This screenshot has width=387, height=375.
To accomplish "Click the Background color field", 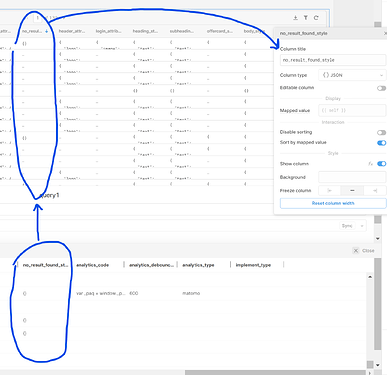I will tap(352, 177).
